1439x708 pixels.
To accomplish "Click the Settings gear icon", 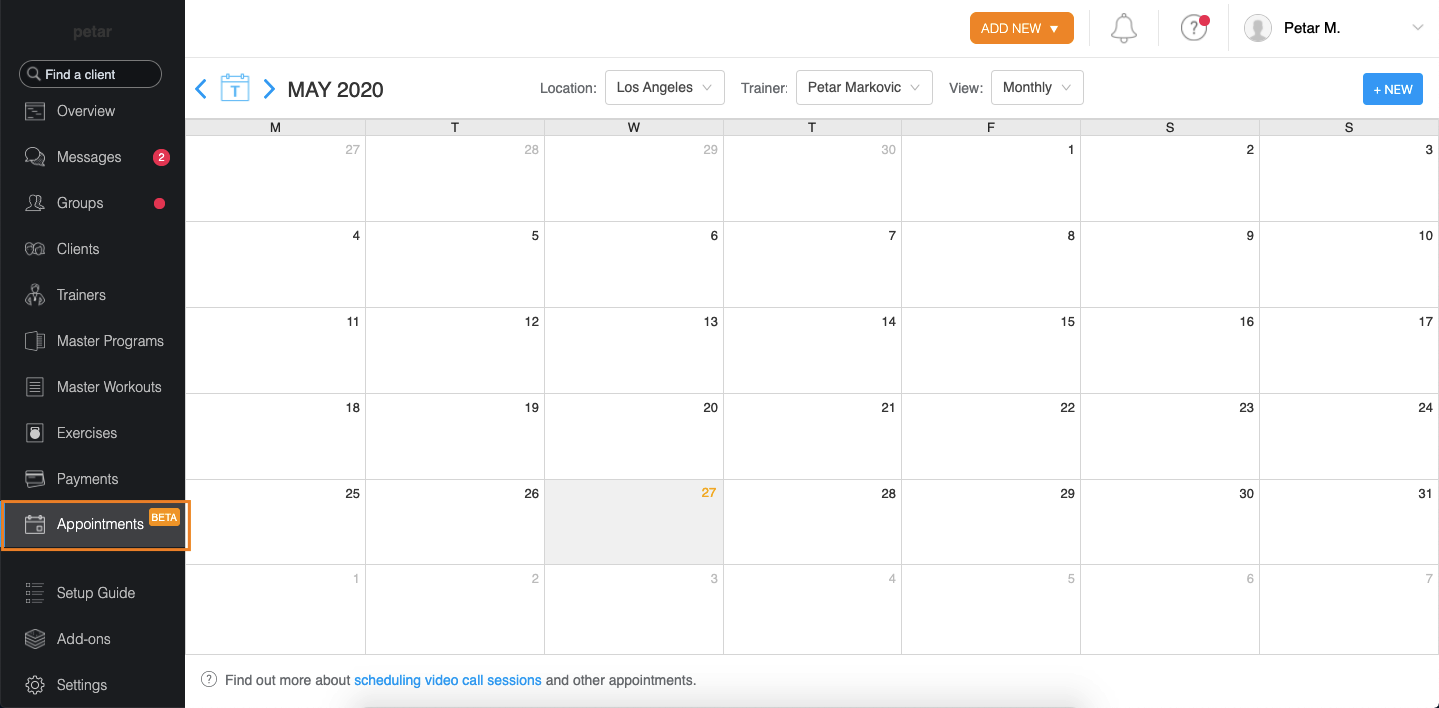I will click(35, 685).
